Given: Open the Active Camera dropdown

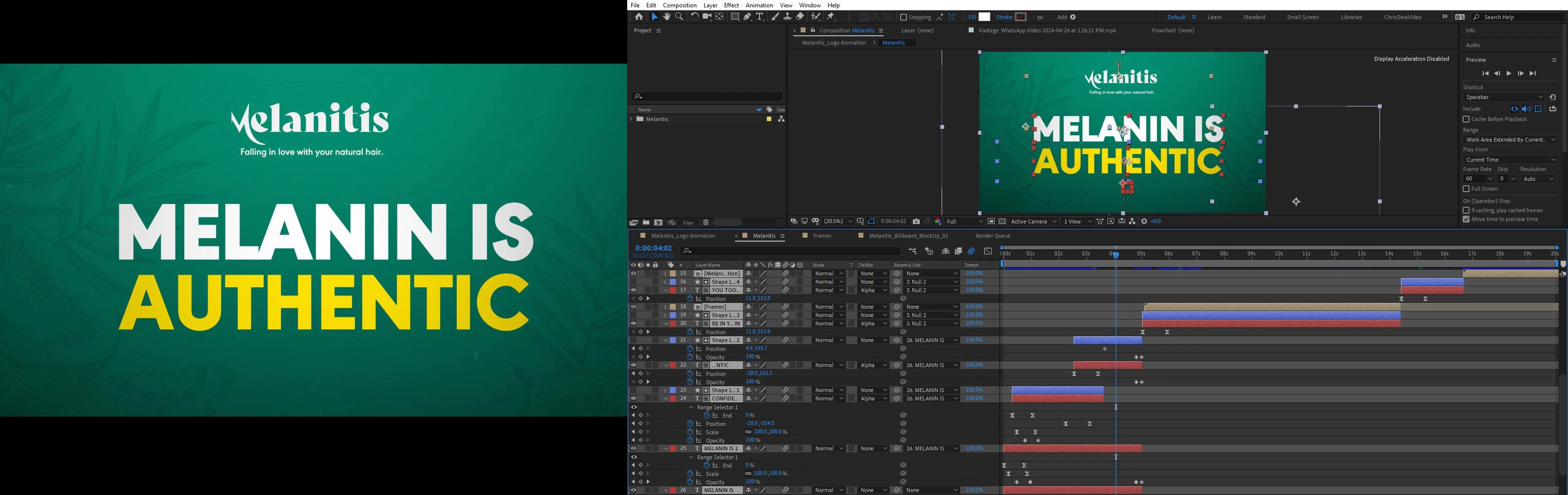Looking at the screenshot, I should pyautogui.click(x=1033, y=222).
